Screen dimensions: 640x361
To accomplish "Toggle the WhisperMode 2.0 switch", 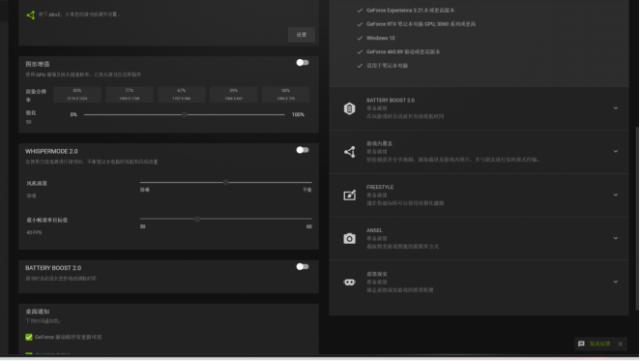I will click(x=302, y=150).
